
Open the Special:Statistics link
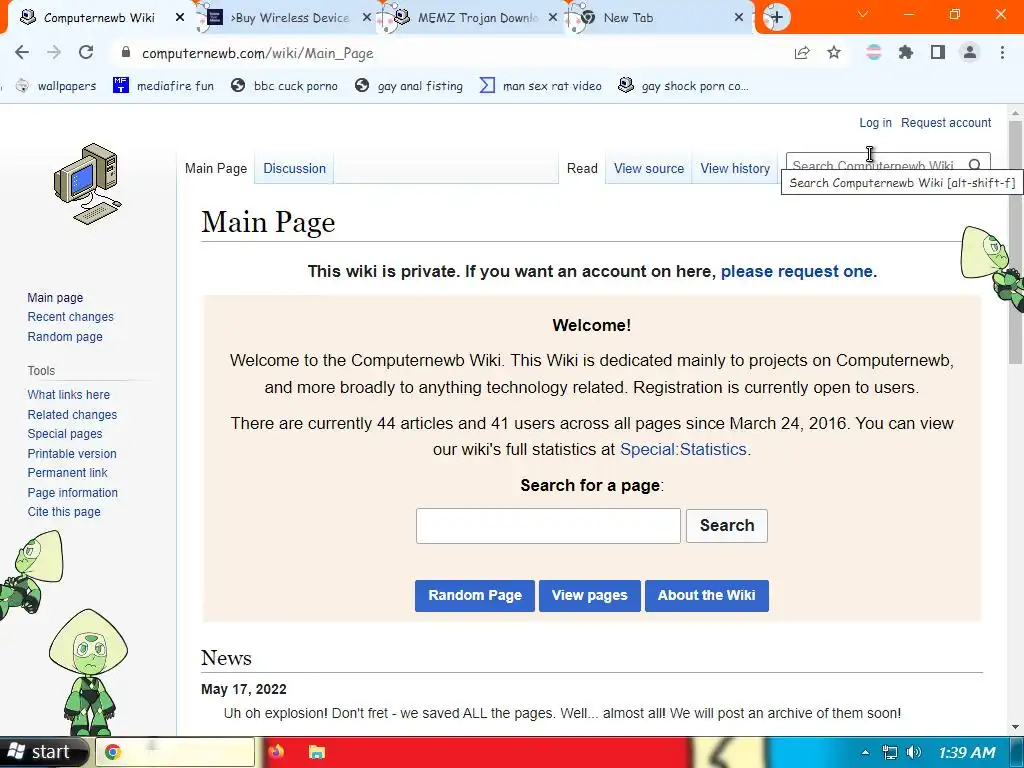pos(683,449)
